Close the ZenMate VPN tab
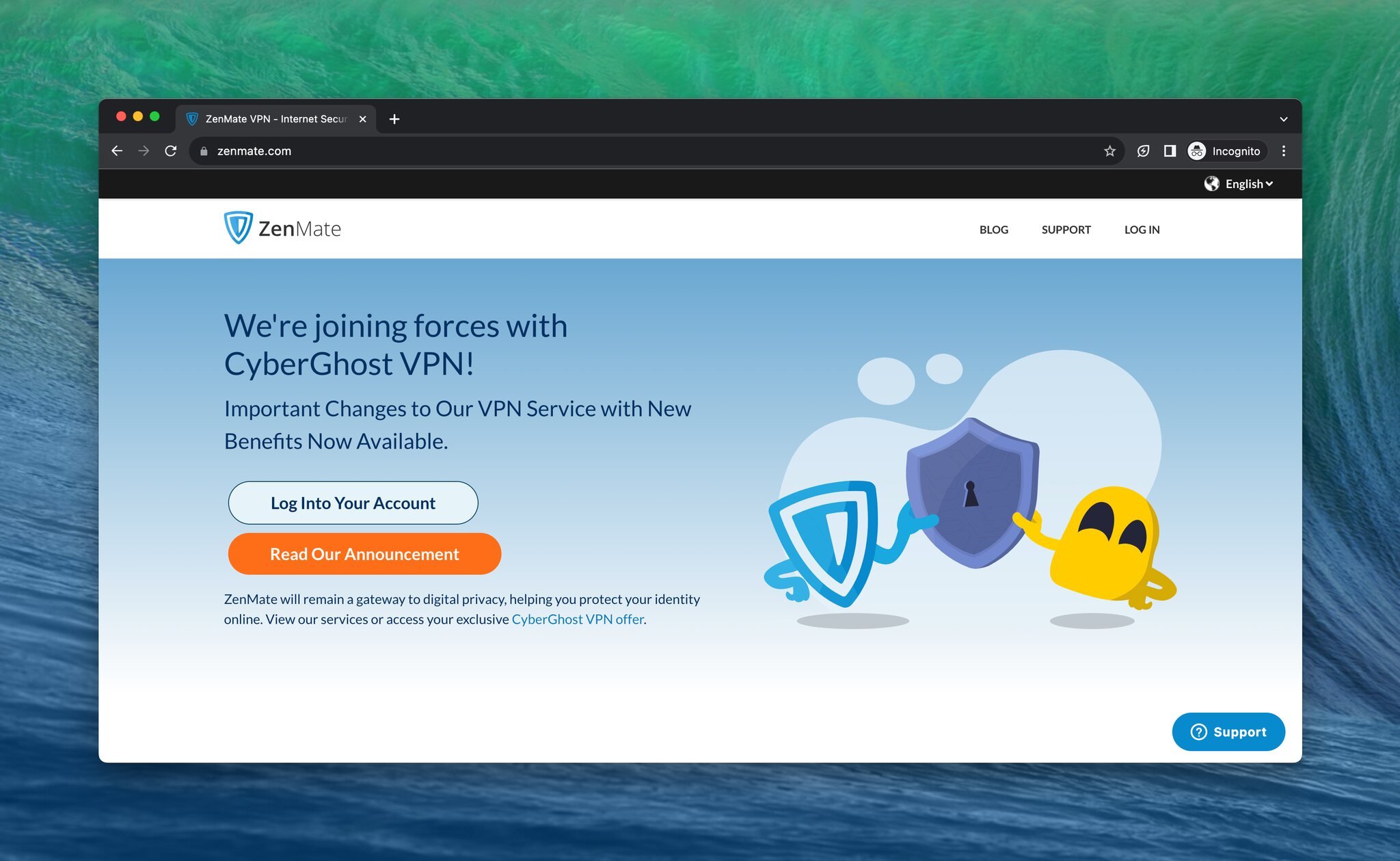Viewport: 1400px width, 861px height. (363, 119)
